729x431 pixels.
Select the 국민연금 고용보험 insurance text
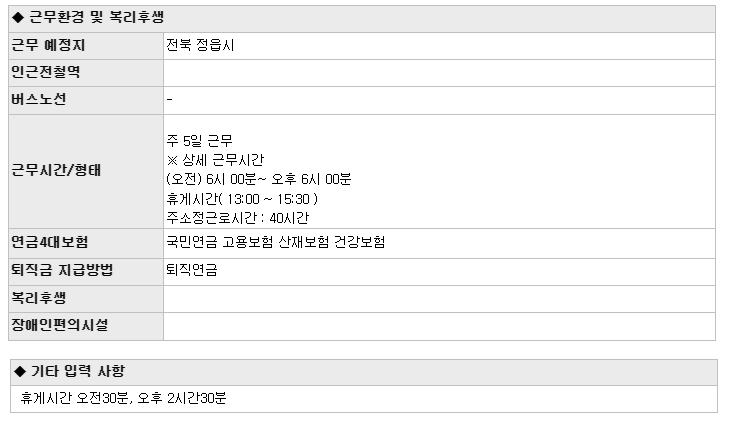(276, 242)
